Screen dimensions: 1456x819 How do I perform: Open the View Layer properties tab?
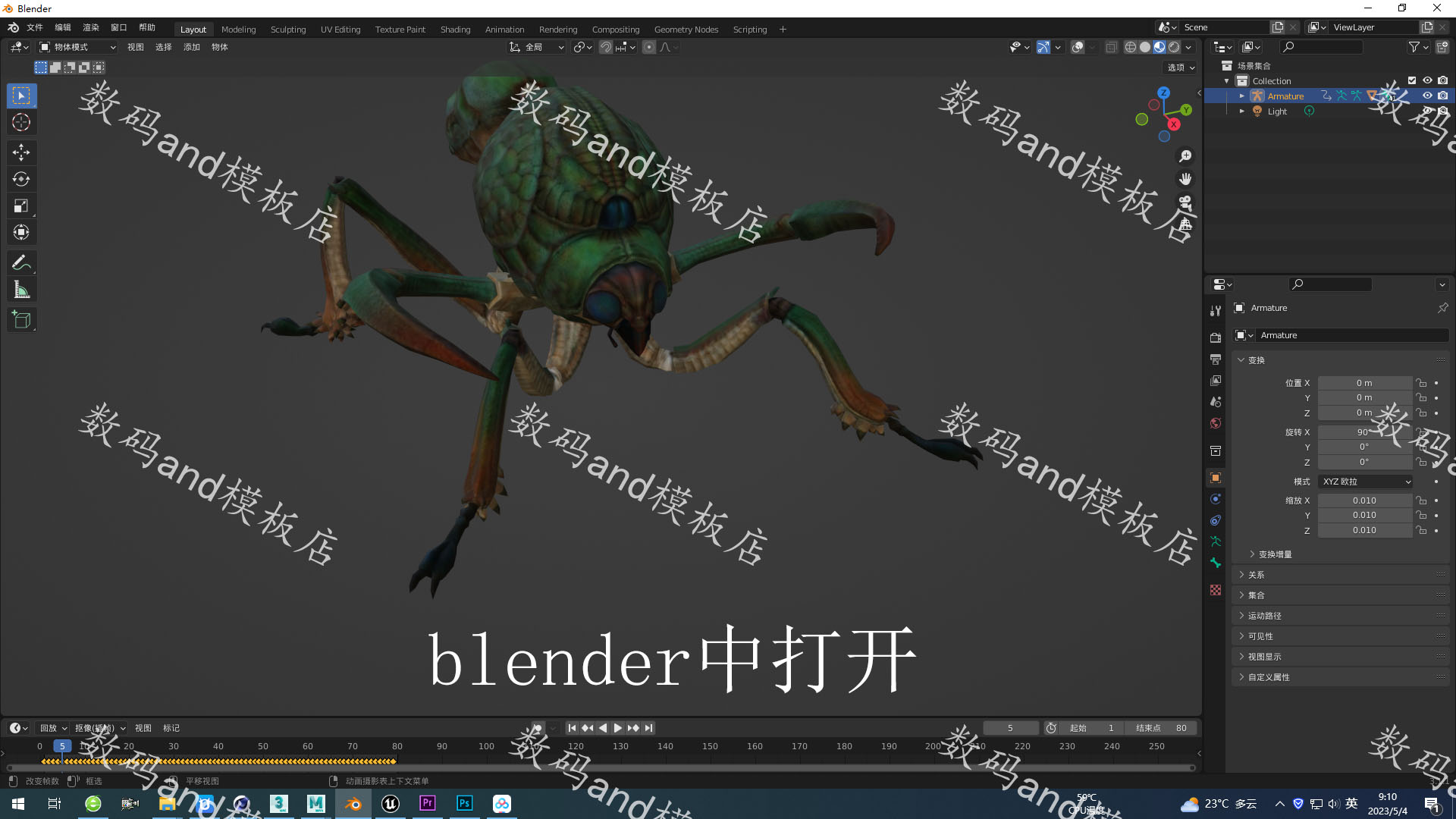pos(1216,380)
